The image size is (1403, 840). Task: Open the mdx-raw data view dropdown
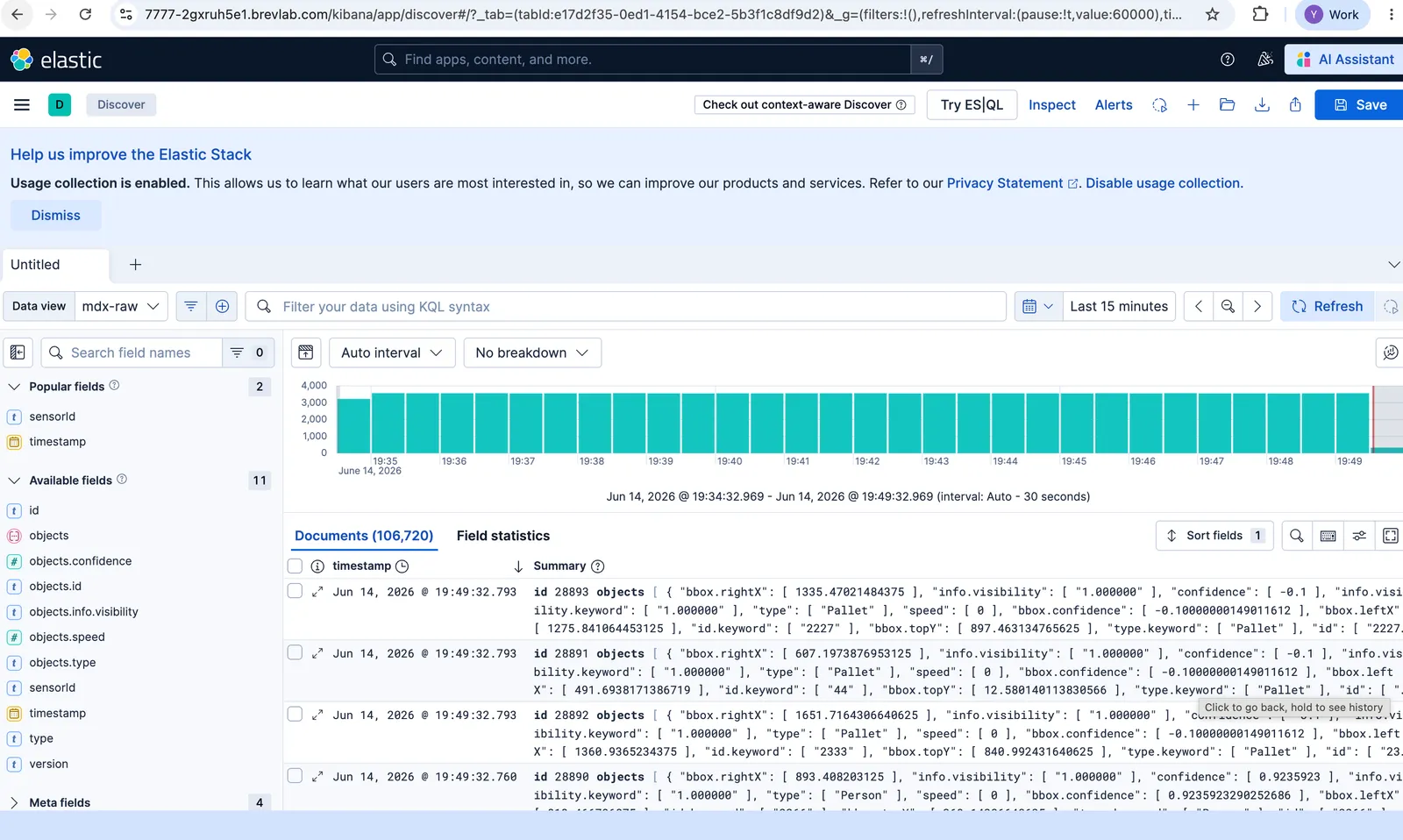tap(121, 306)
